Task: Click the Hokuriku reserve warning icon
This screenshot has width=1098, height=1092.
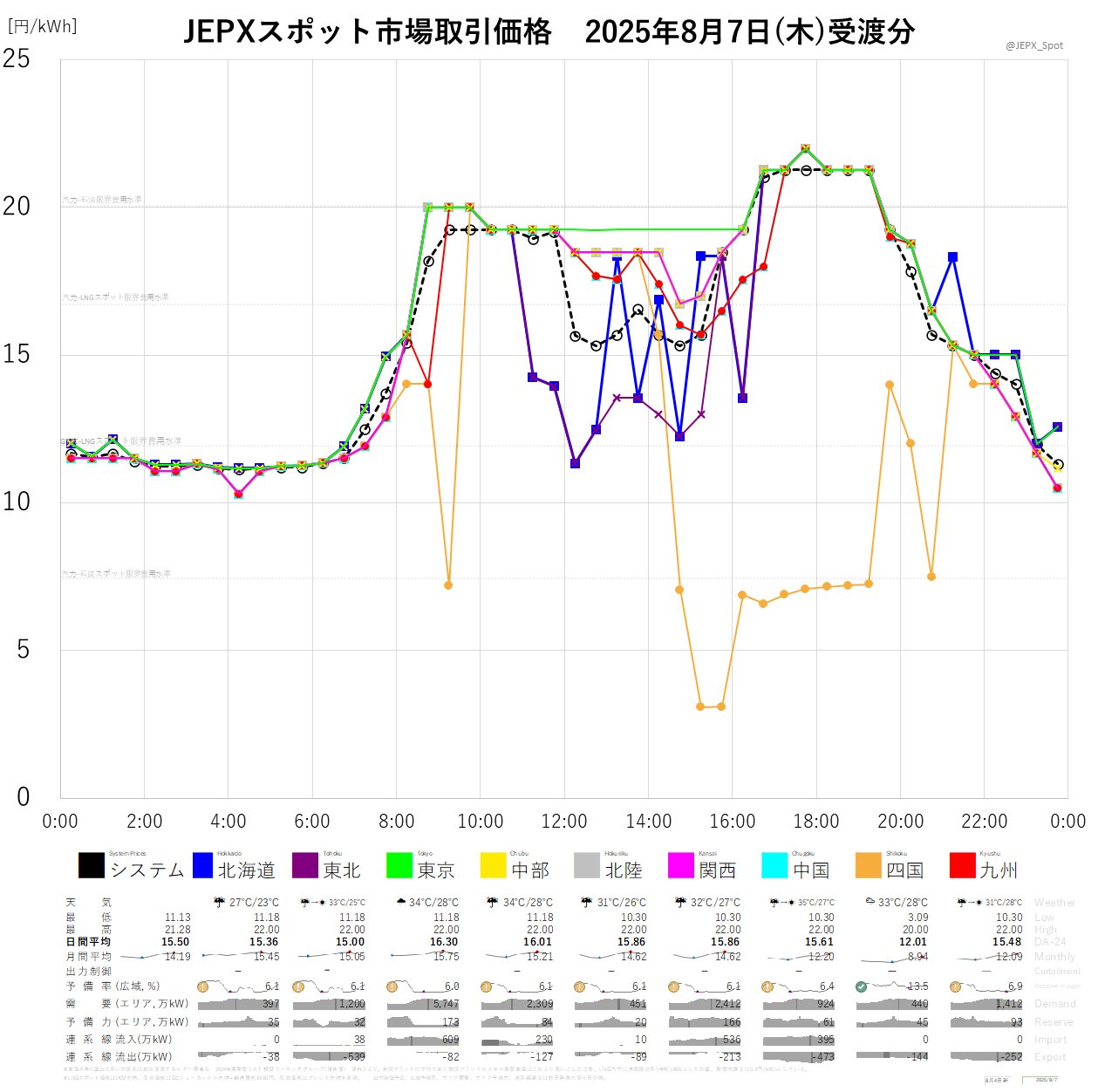Action: (580, 986)
